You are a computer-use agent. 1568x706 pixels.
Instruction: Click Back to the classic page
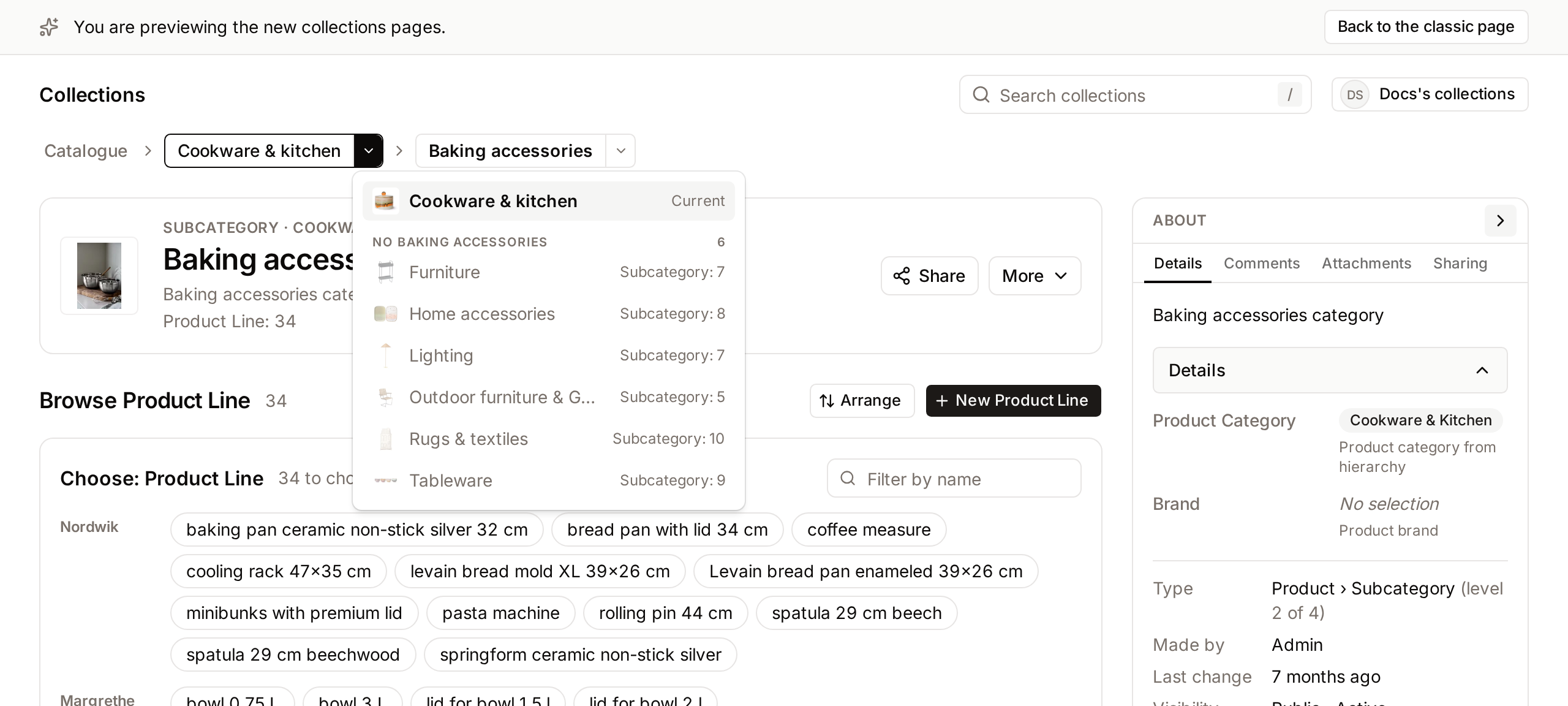pos(1426,27)
